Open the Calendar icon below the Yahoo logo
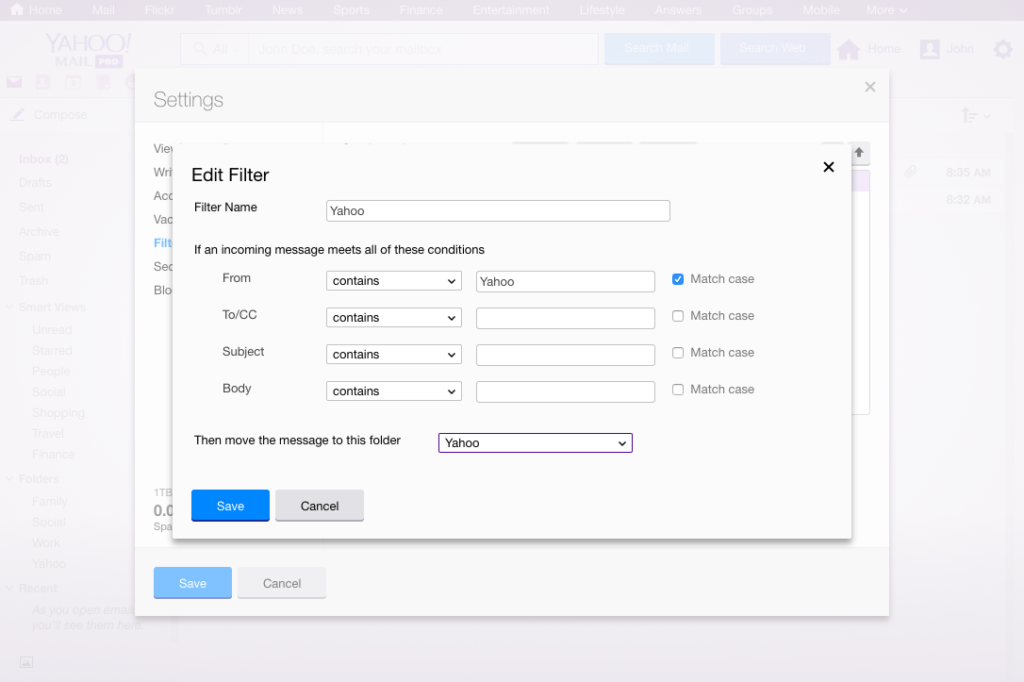Image resolution: width=1024 pixels, height=682 pixels. [73, 83]
